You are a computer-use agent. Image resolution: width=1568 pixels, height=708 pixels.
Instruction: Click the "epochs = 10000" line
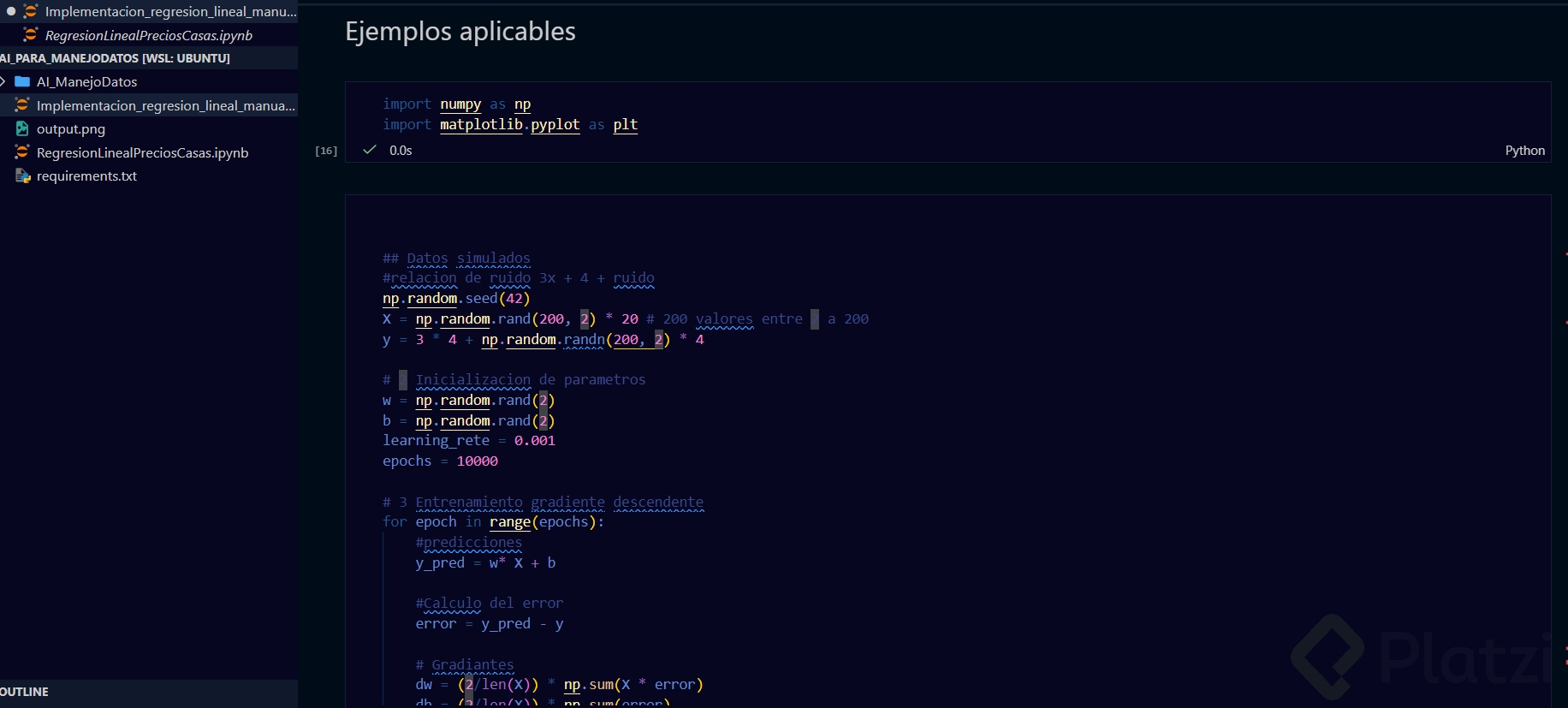coord(440,461)
